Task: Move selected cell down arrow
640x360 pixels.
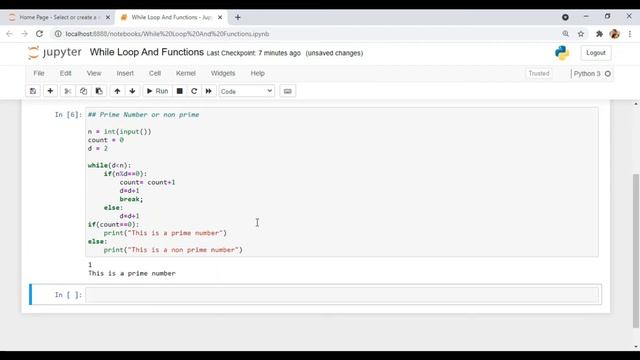Action: (132, 91)
